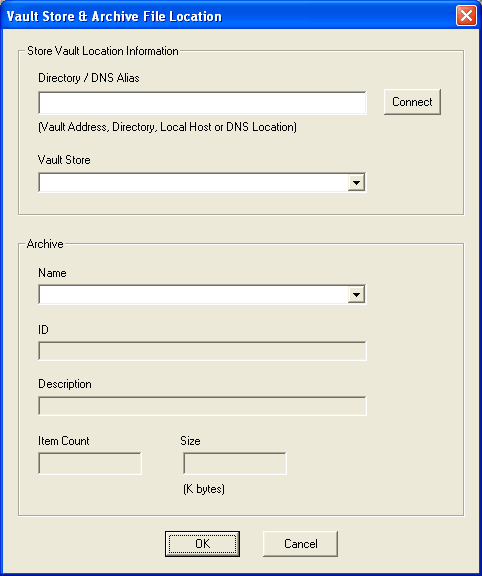Click the Vault Store & Archive title bar
Viewport: 482px width, 576px height.
[228, 16]
